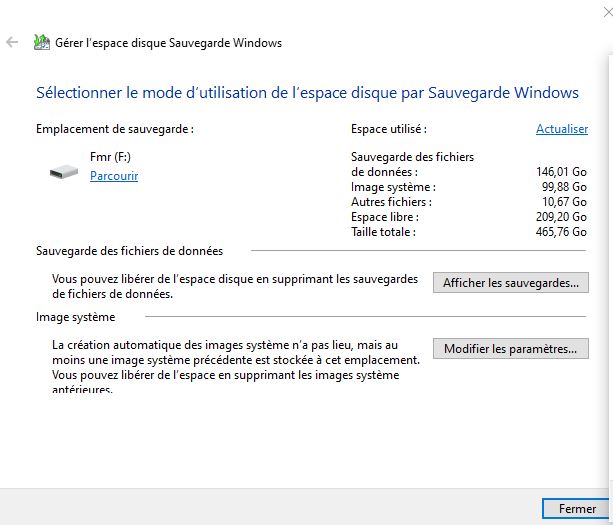
Task: Click the 146,01 Go value
Action: click(561, 172)
